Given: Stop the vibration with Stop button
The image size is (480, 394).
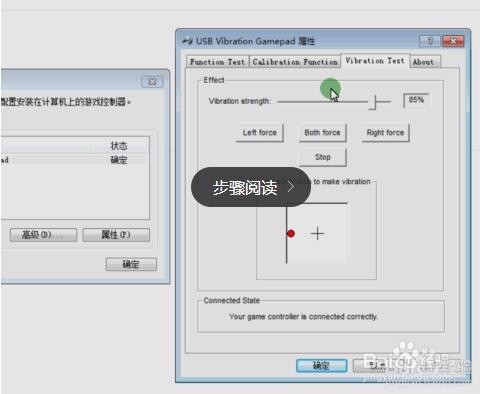Looking at the screenshot, I should point(322,157).
